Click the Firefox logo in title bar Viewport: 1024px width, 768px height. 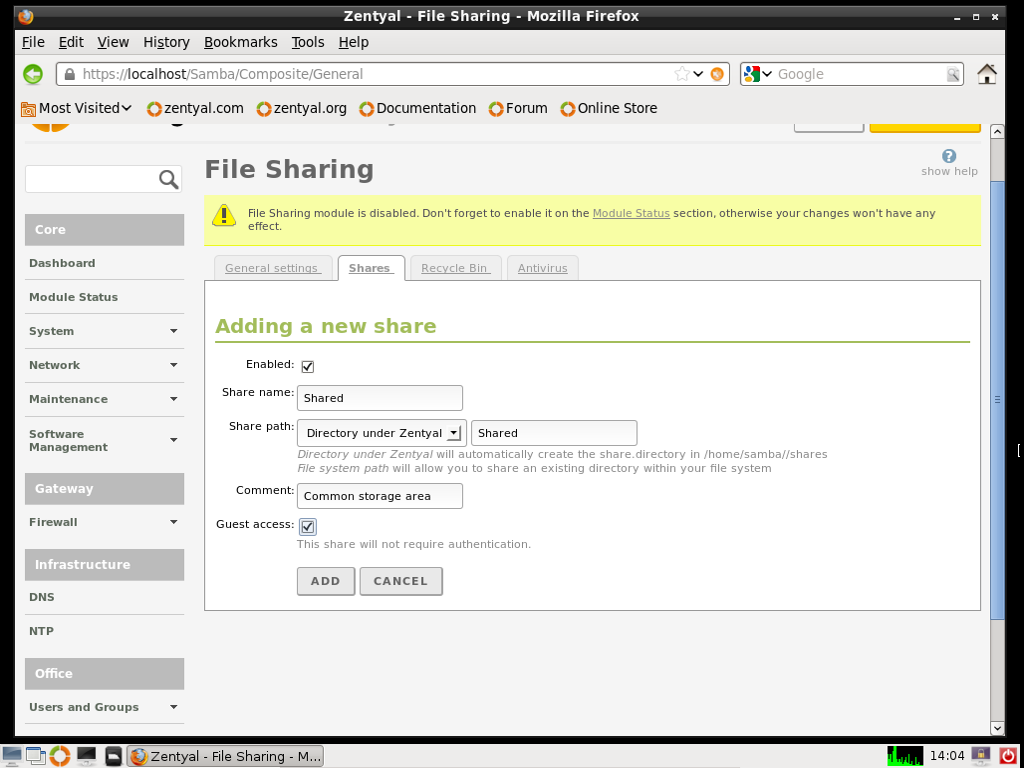[25, 16]
